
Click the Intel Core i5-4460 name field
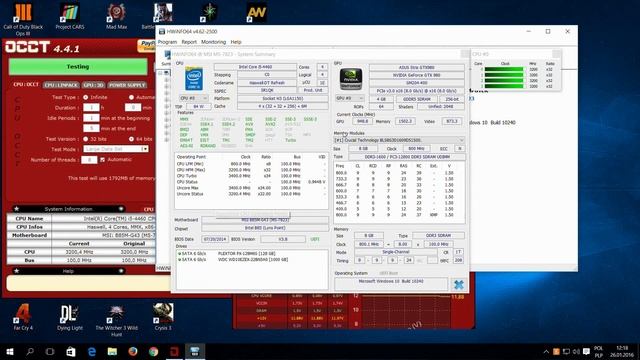(255, 67)
